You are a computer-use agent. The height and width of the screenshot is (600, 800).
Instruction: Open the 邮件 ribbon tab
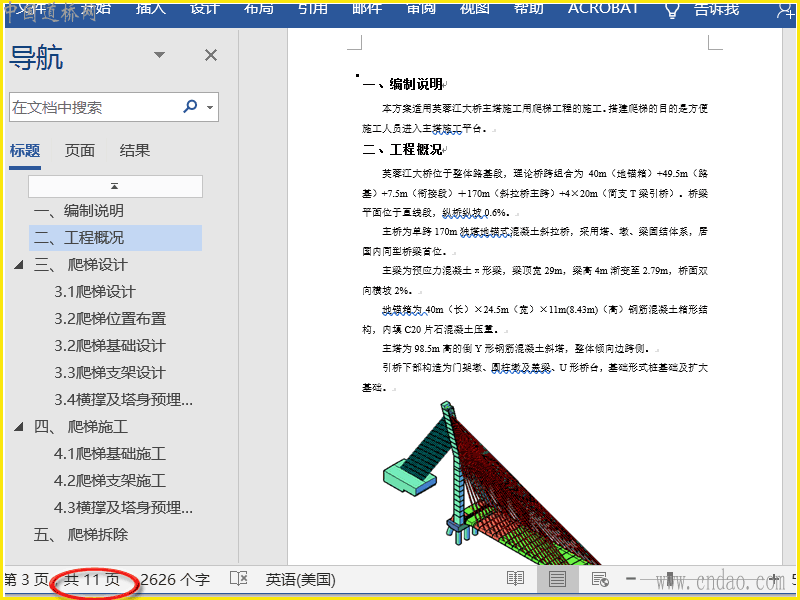coord(367,8)
